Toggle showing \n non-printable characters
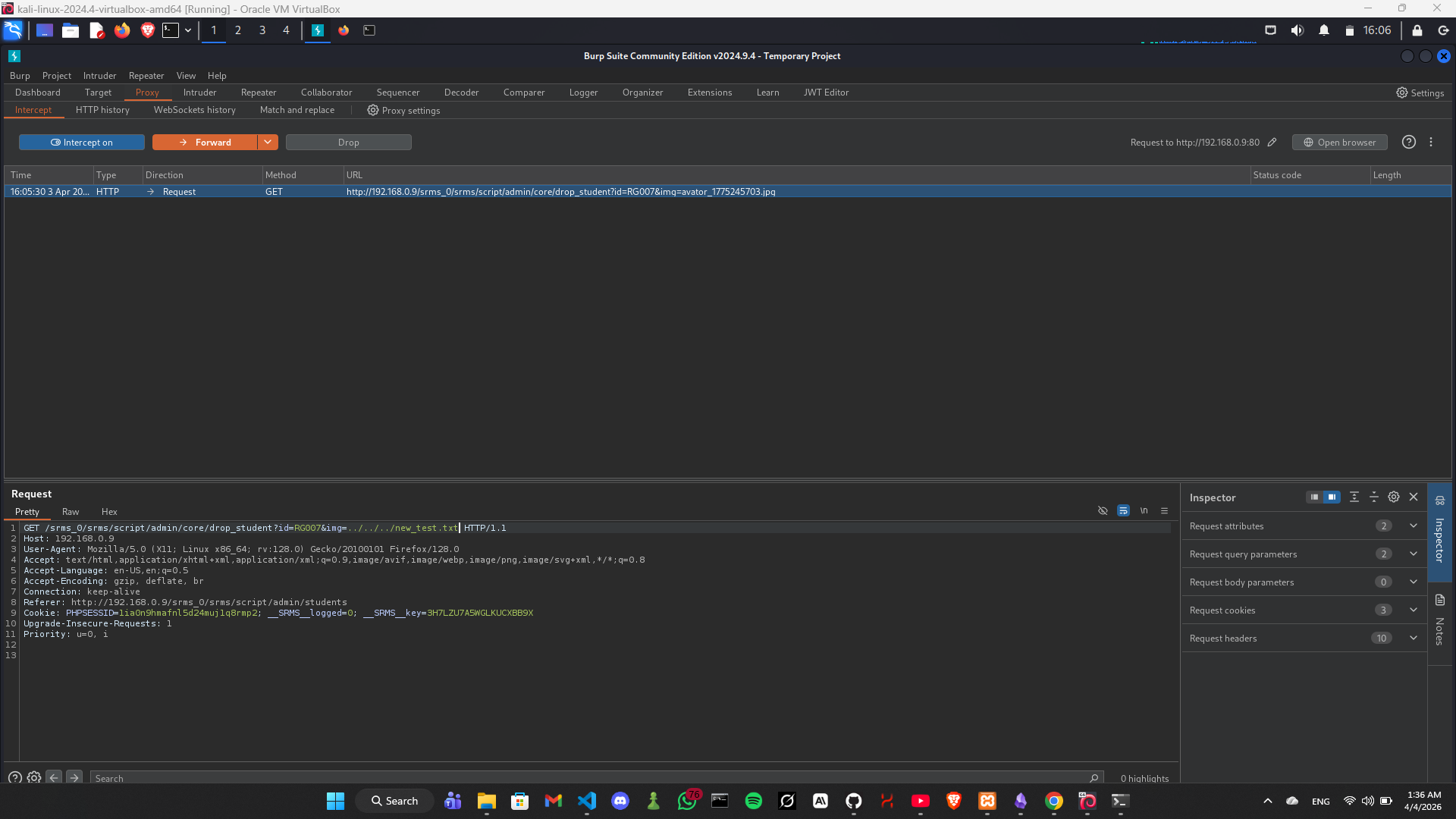This screenshot has height=819, width=1456. [x=1144, y=510]
